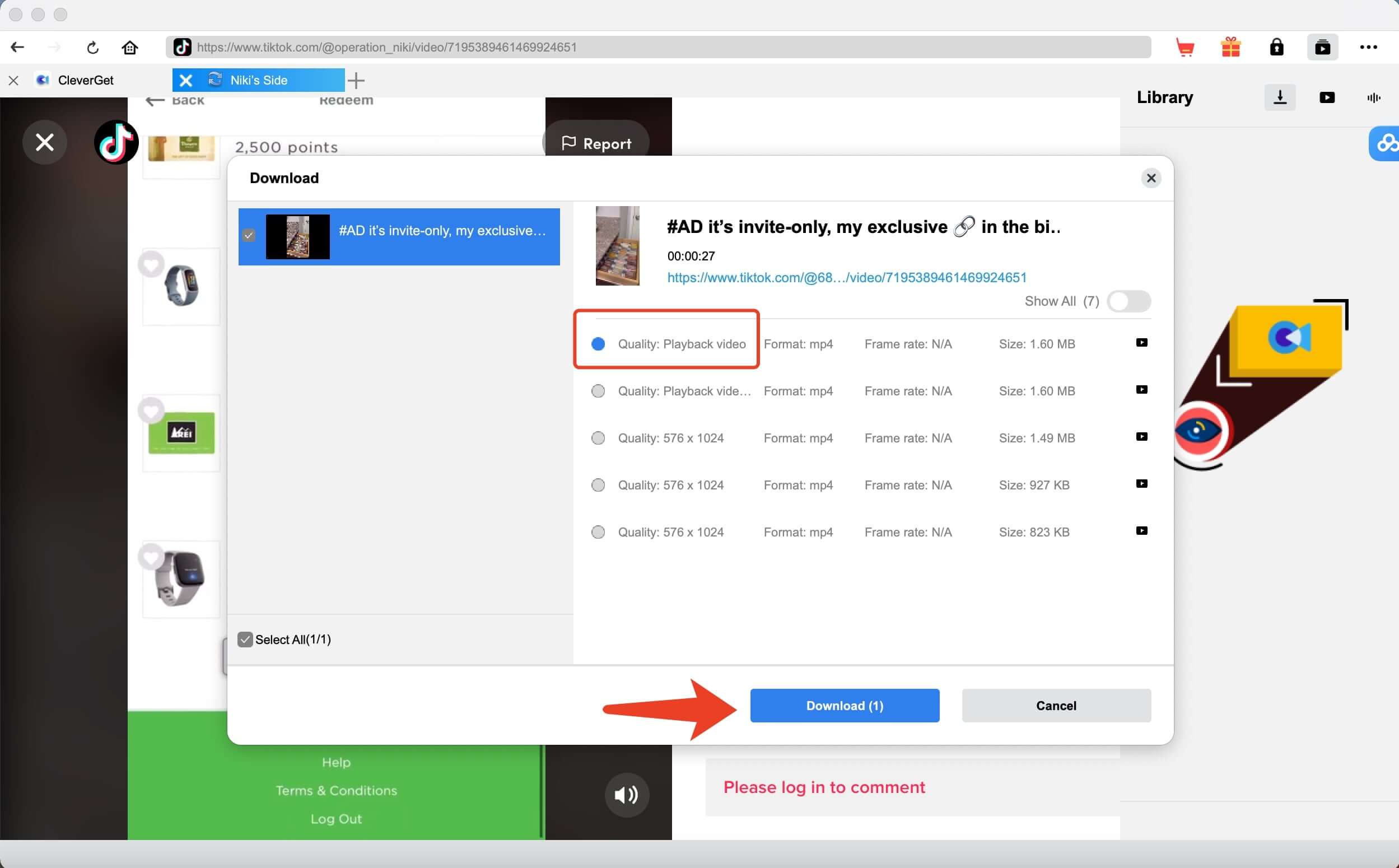The height and width of the screenshot is (868, 1399).
Task: Click the shopping cart icon in the toolbar
Action: coord(1185,48)
